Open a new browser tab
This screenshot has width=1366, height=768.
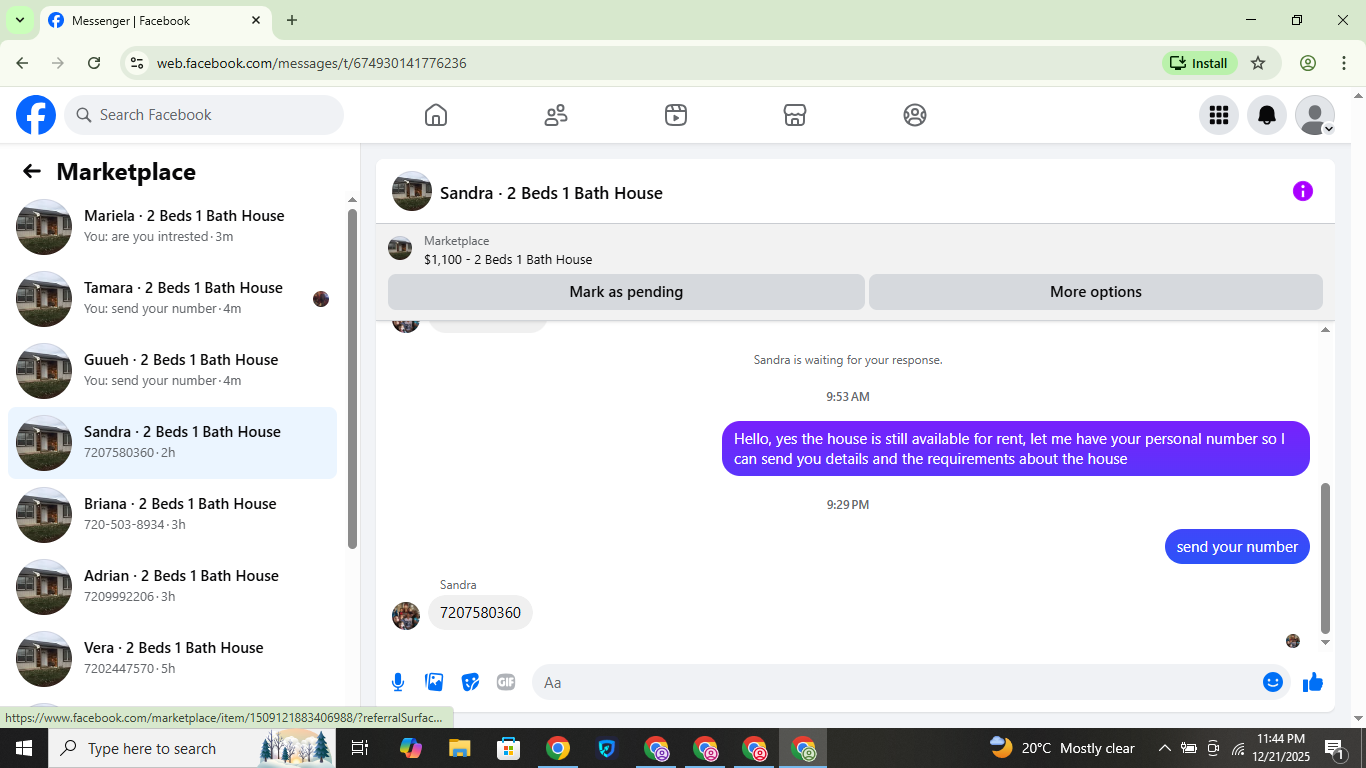[x=292, y=20]
